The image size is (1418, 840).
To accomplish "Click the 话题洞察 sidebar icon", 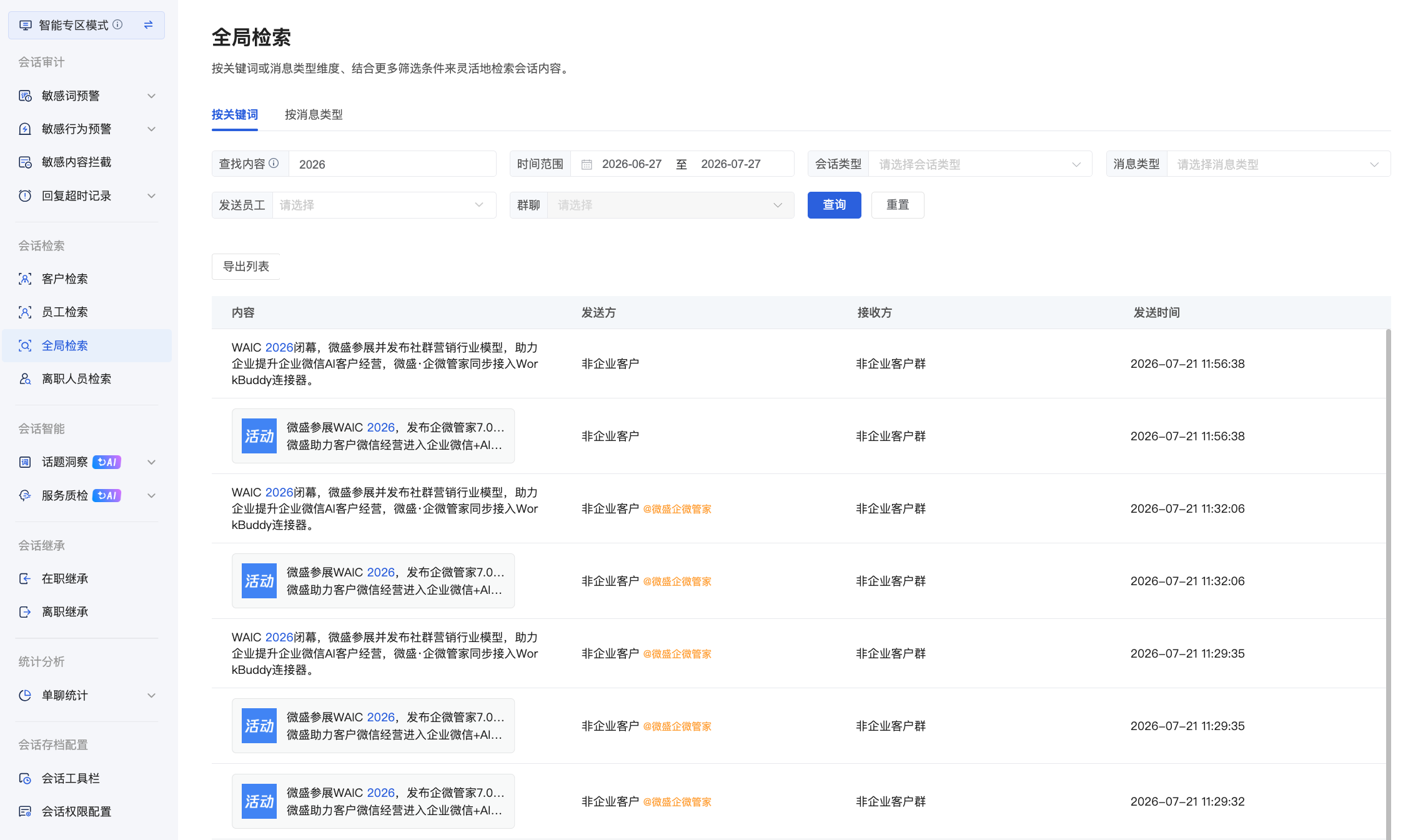I will tap(25, 462).
